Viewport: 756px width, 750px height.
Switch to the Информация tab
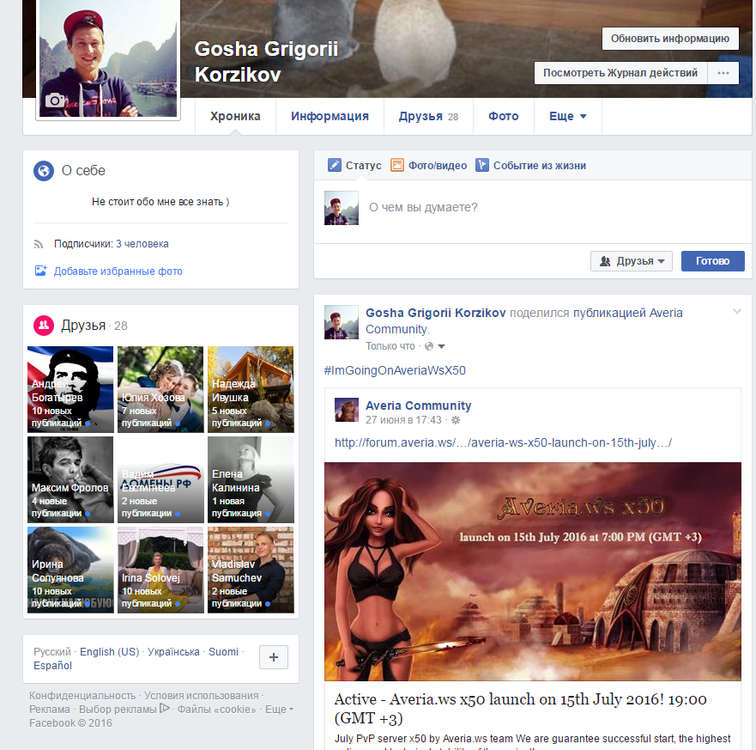pyautogui.click(x=330, y=116)
